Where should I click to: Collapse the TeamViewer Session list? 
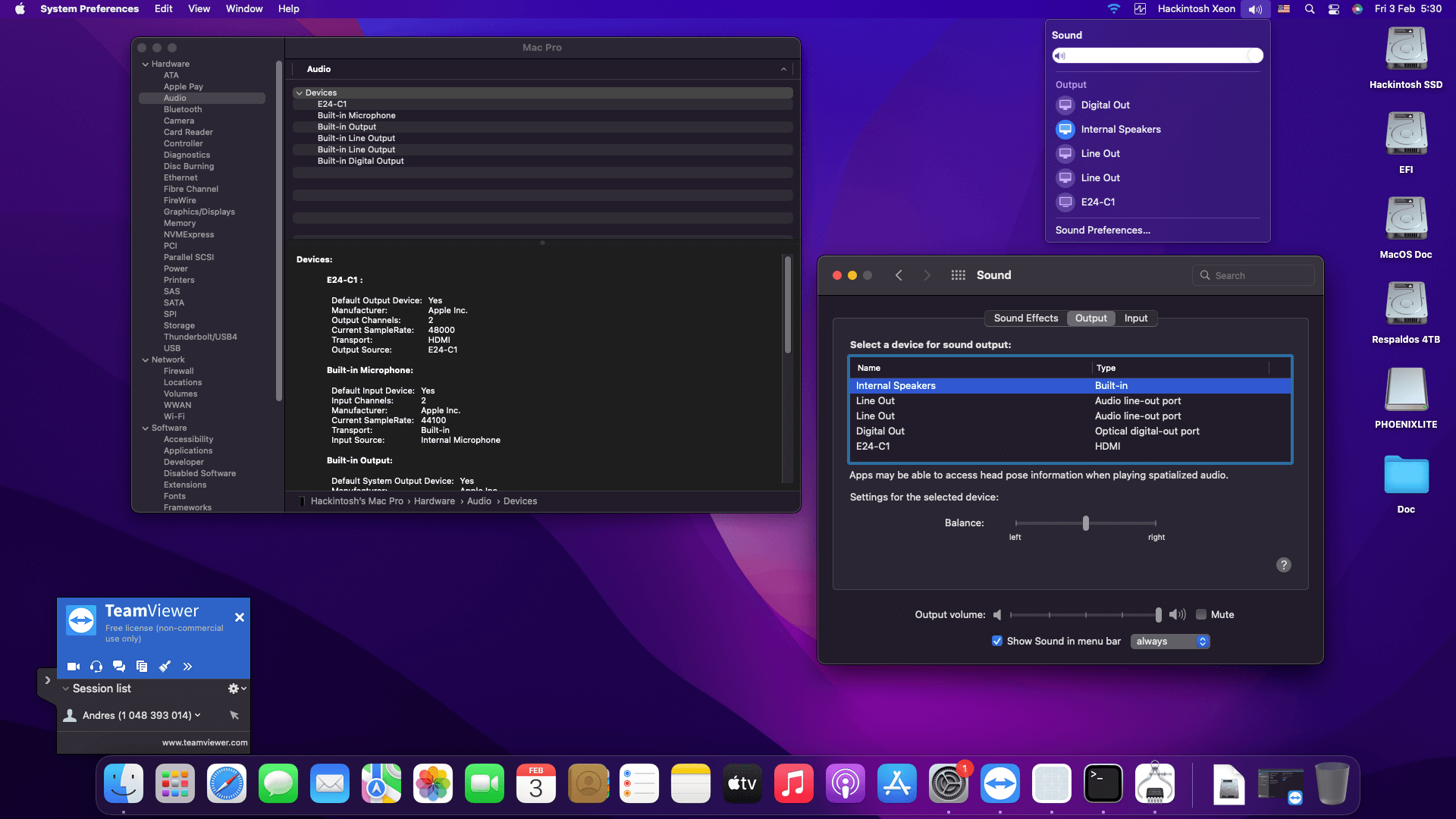[66, 689]
